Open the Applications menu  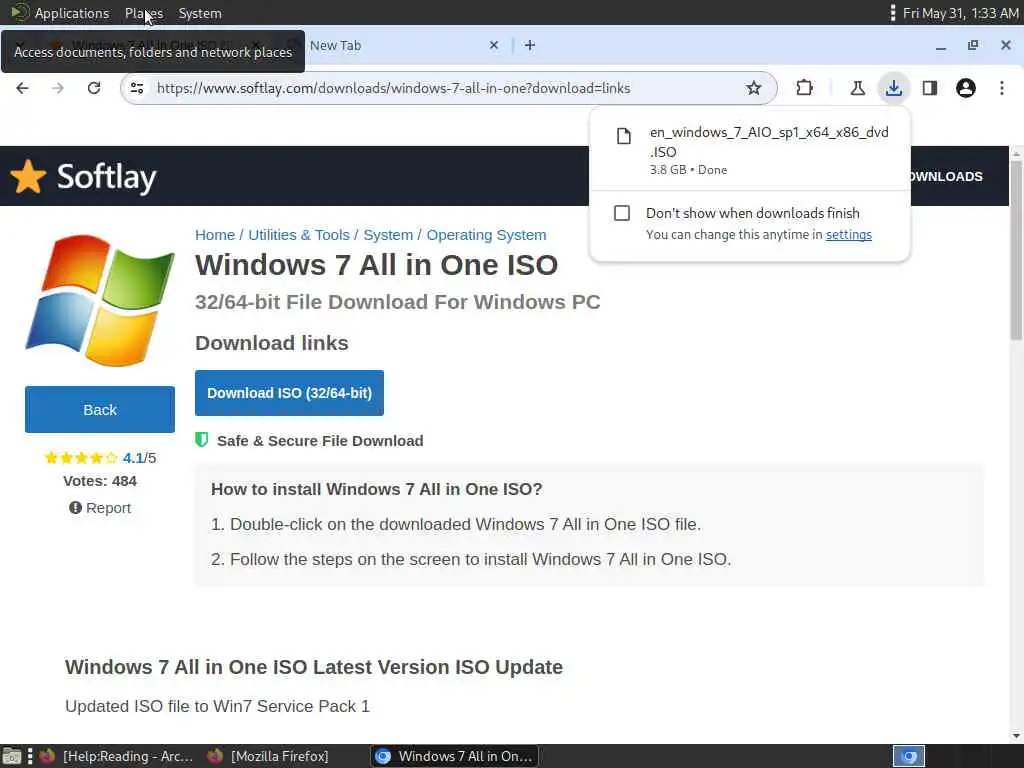[x=72, y=13]
